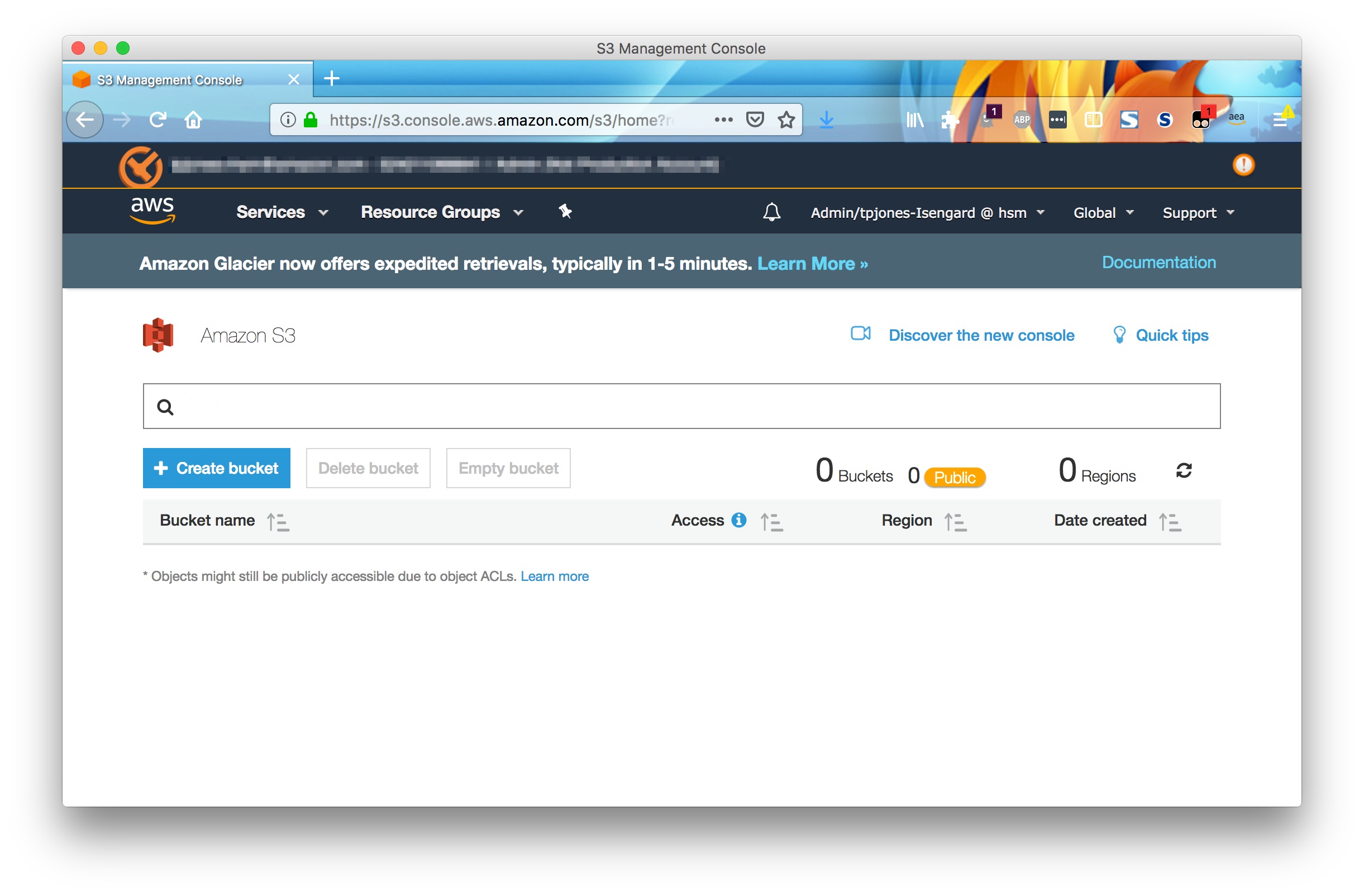Click Discover the new console link
Screen dimensions: 1364x896
981,335
